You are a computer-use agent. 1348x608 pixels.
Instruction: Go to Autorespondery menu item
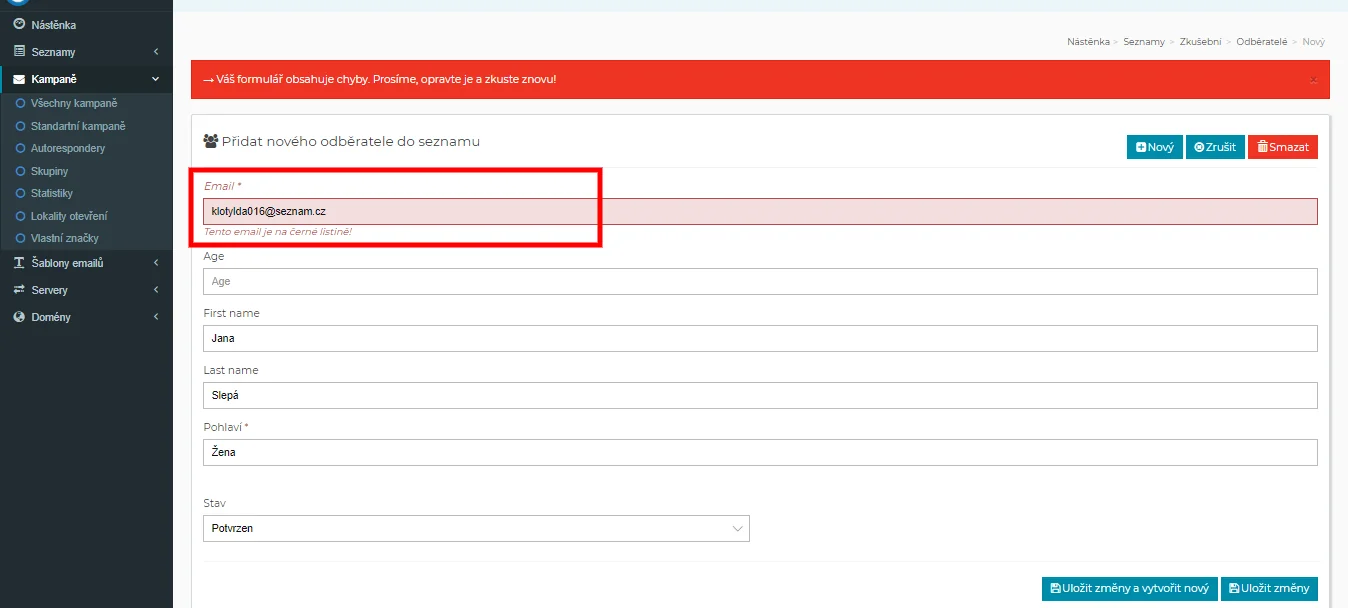coord(67,148)
